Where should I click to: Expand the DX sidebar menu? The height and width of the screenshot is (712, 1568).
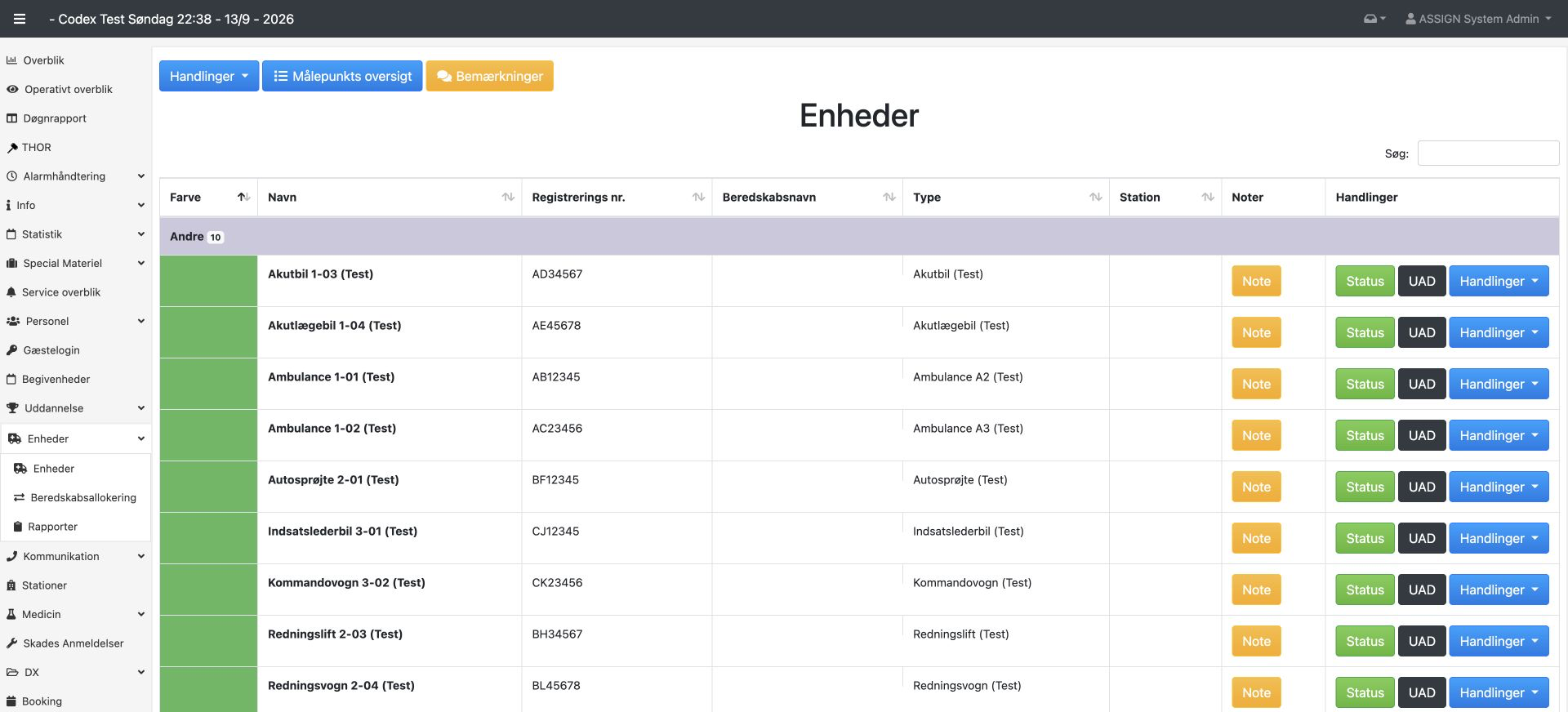(x=75, y=673)
